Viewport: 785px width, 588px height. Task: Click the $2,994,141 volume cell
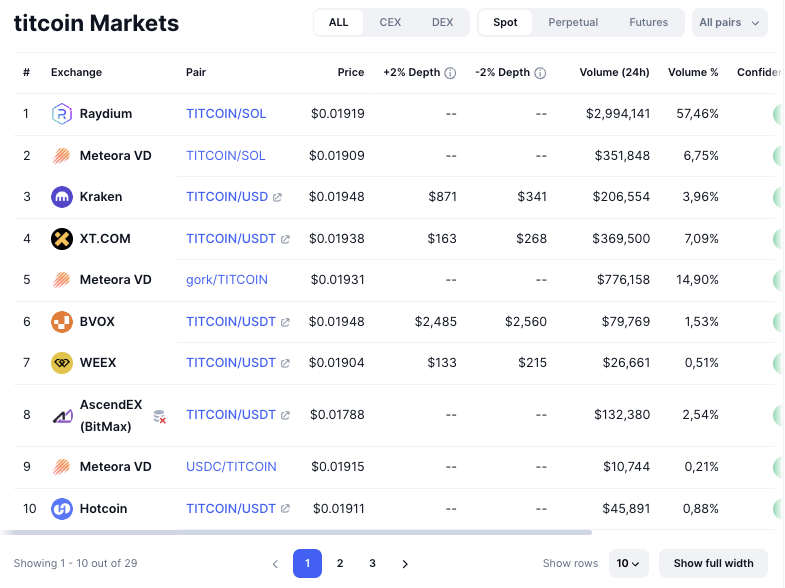618,114
